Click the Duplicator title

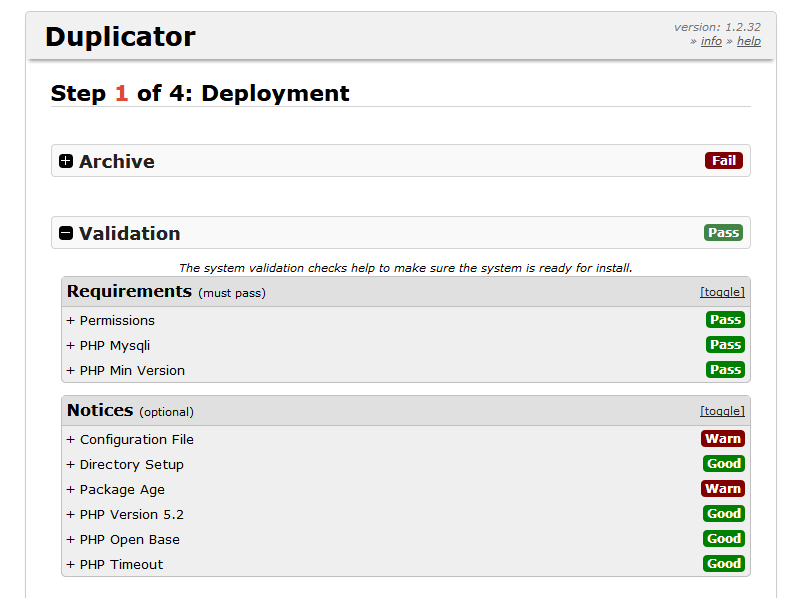[120, 36]
